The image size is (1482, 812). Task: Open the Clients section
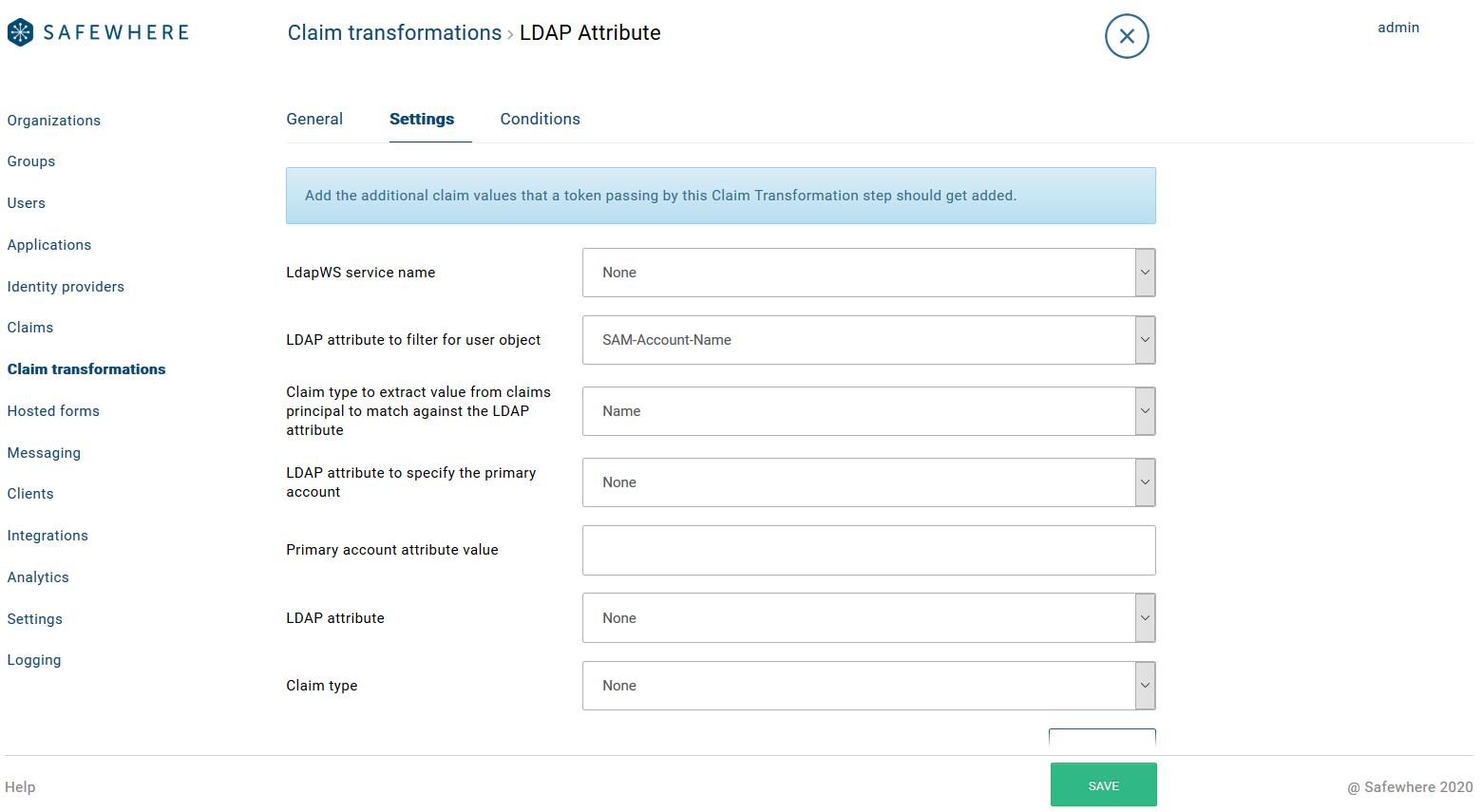pyautogui.click(x=30, y=494)
